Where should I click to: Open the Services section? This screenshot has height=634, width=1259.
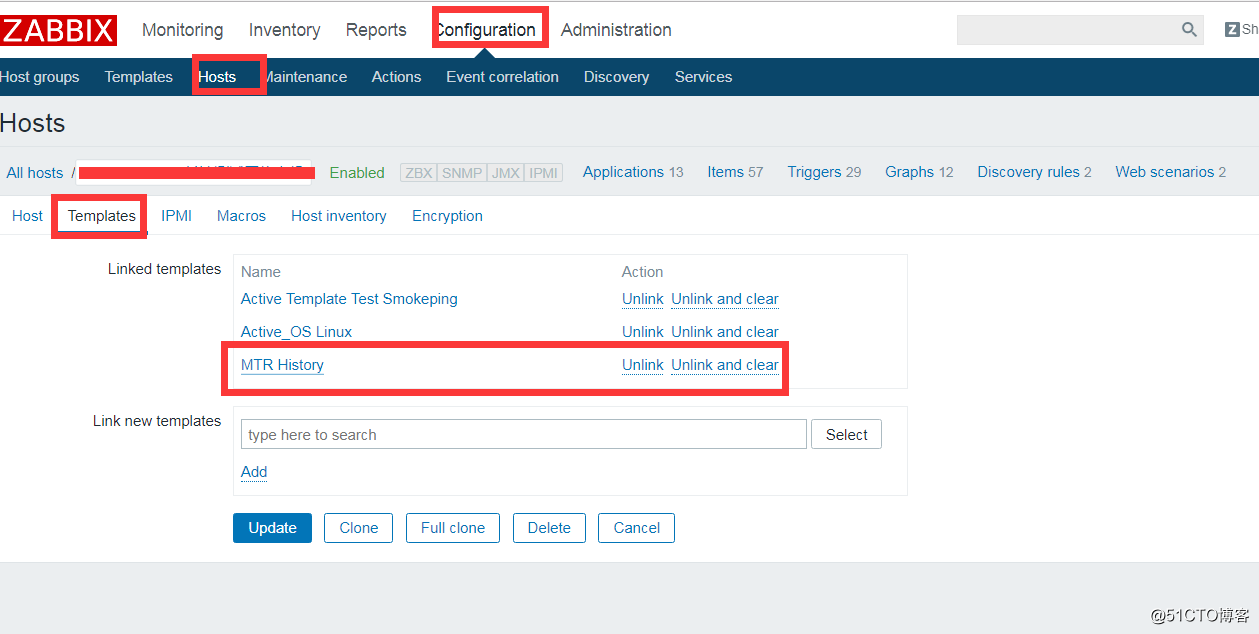(703, 77)
